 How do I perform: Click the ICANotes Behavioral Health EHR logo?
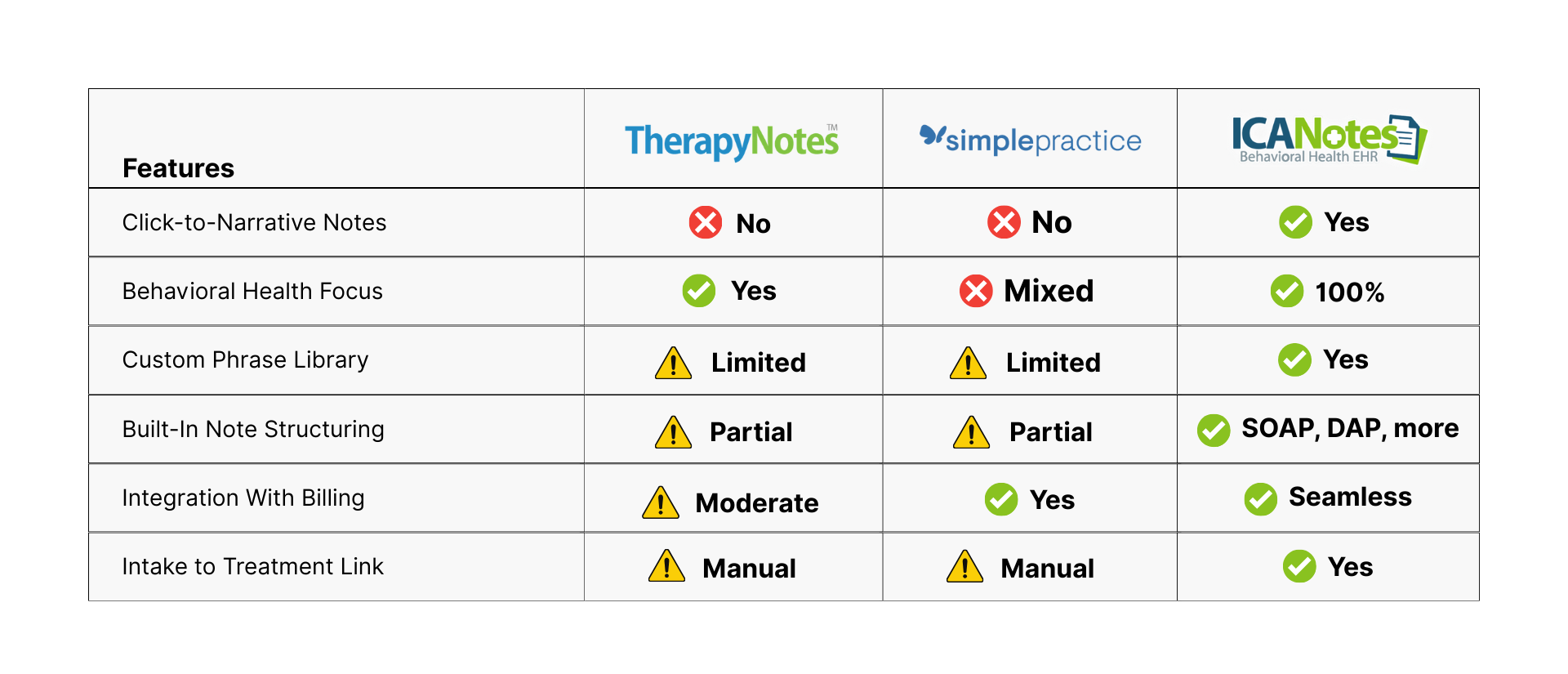1329,139
